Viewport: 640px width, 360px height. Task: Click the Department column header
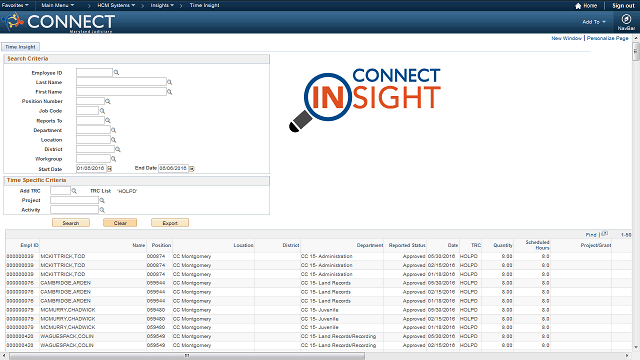click(x=370, y=245)
